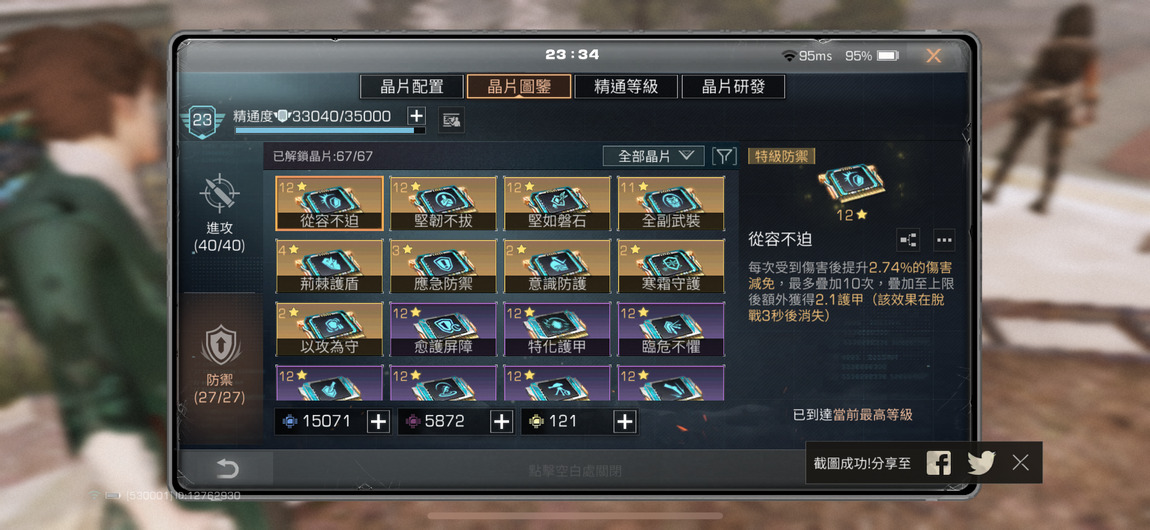Share screenshot to Twitter

point(981,463)
